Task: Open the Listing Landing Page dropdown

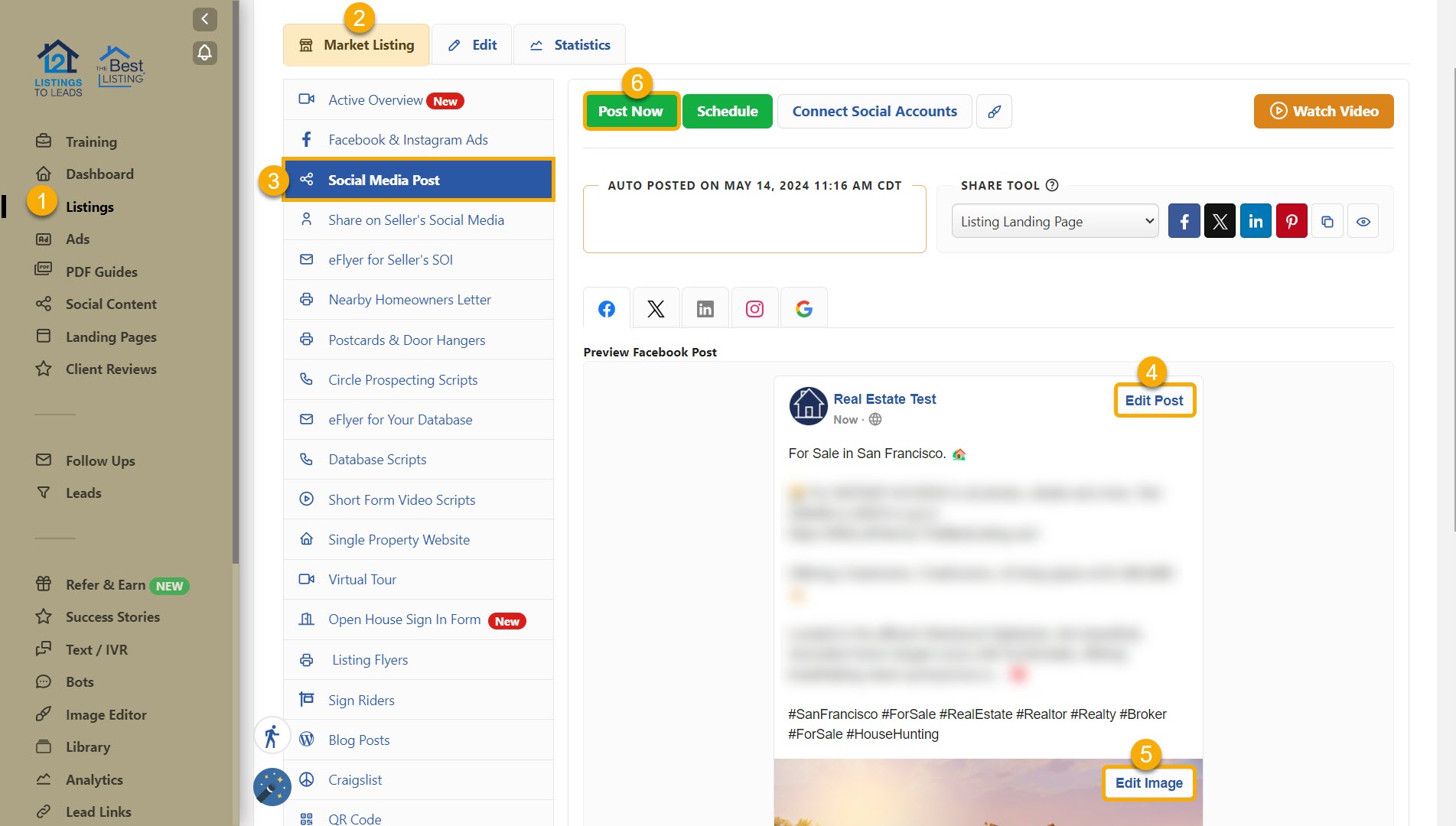Action: click(x=1055, y=222)
